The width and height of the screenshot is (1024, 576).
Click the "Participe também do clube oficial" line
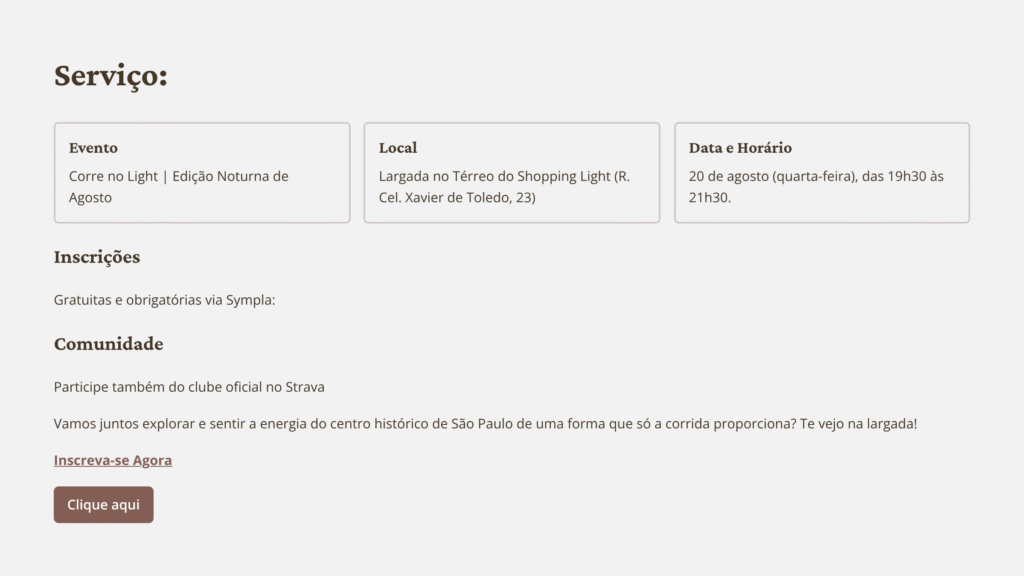[x=189, y=387]
